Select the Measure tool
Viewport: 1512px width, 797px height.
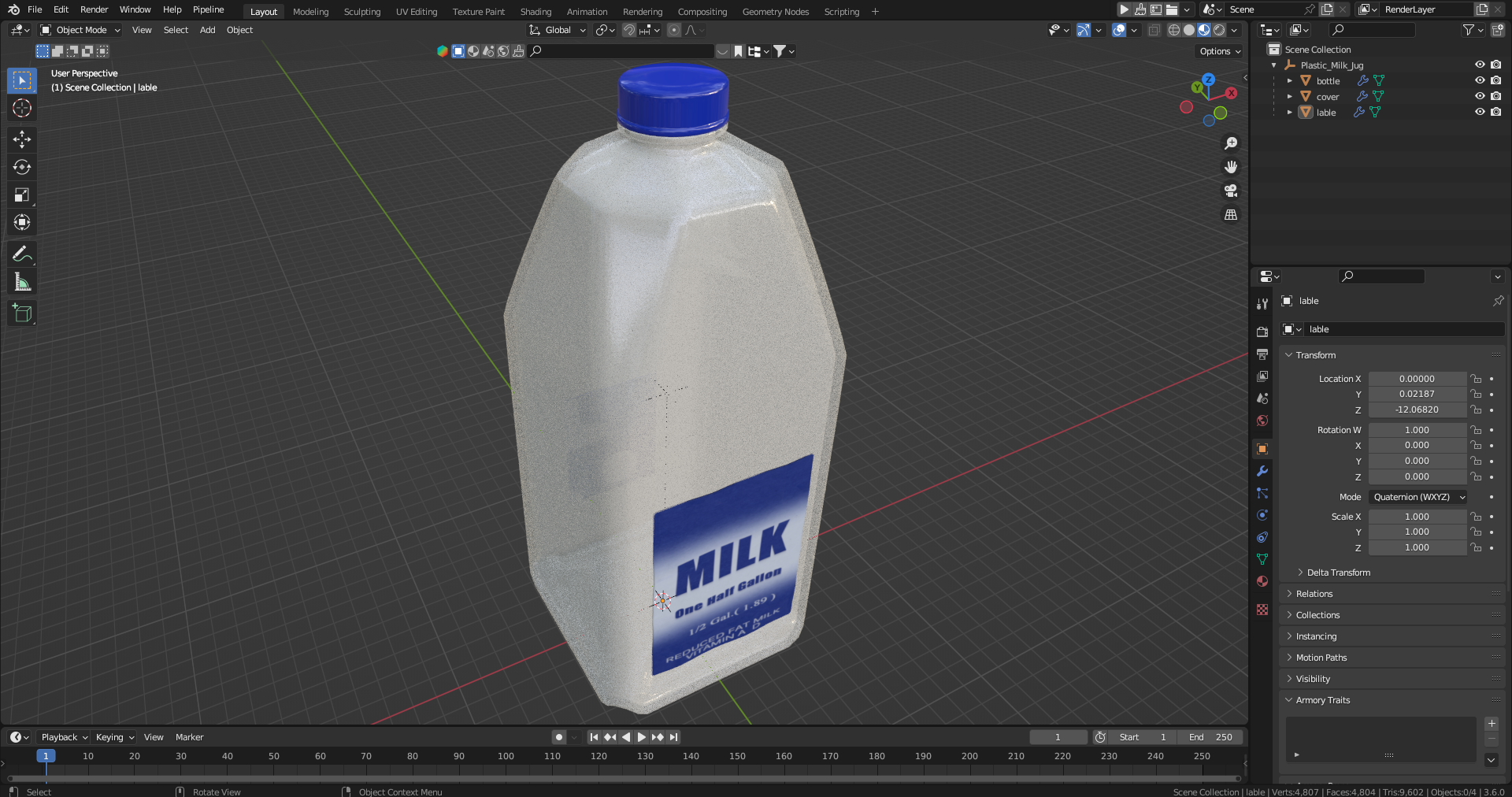(22, 282)
